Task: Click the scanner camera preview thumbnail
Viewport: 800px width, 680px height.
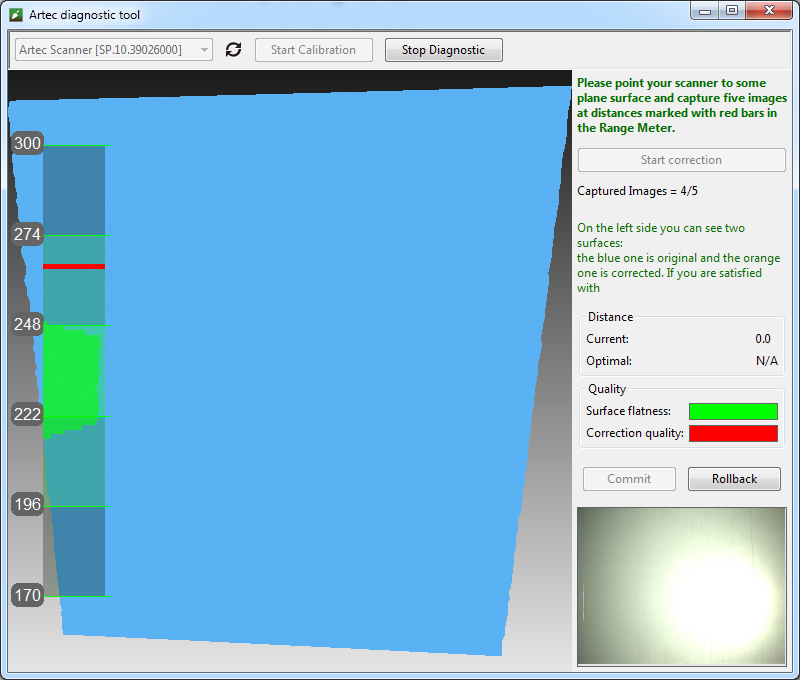Action: tap(681, 586)
